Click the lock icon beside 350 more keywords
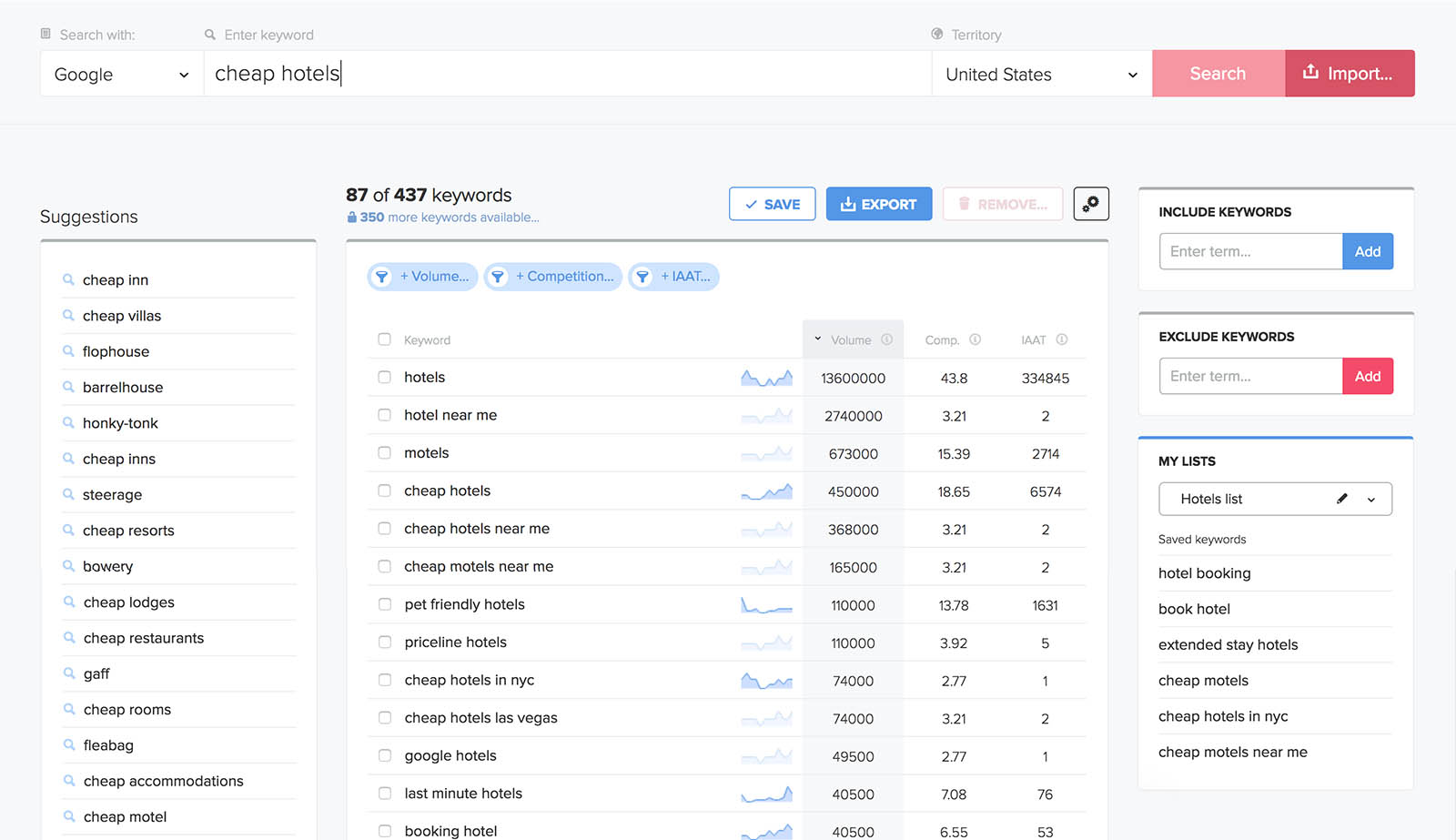The width and height of the screenshot is (1456, 840). pos(351,217)
